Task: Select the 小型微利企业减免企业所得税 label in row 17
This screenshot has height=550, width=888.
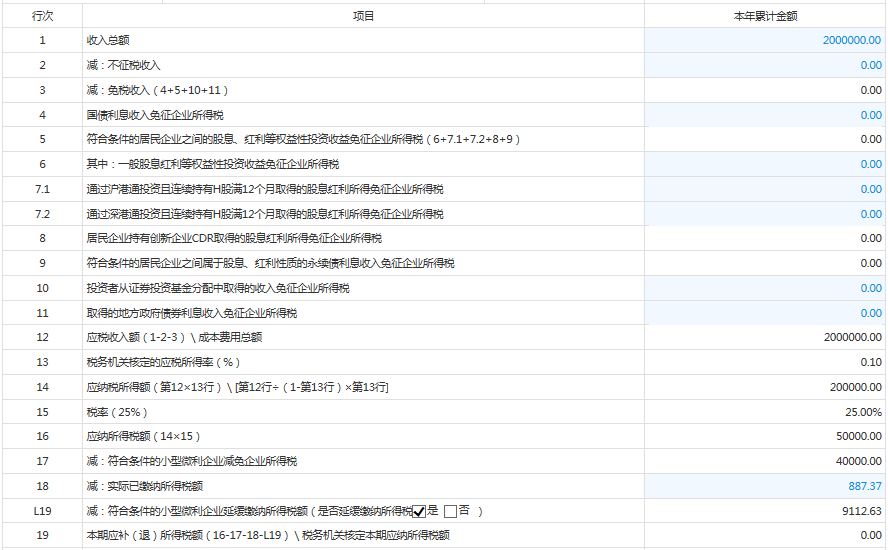Action: coord(191,462)
